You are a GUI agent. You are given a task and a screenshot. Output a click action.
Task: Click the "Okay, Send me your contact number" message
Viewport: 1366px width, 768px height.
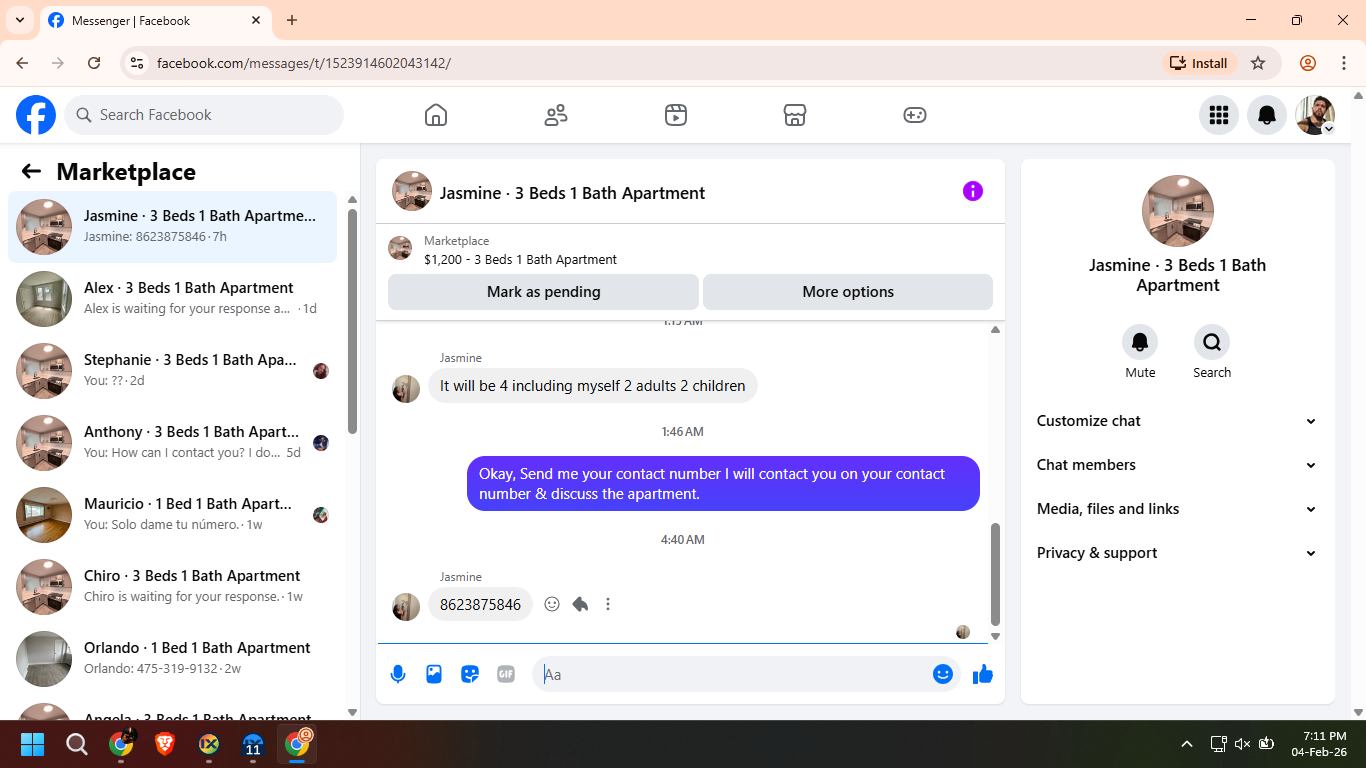(x=723, y=484)
